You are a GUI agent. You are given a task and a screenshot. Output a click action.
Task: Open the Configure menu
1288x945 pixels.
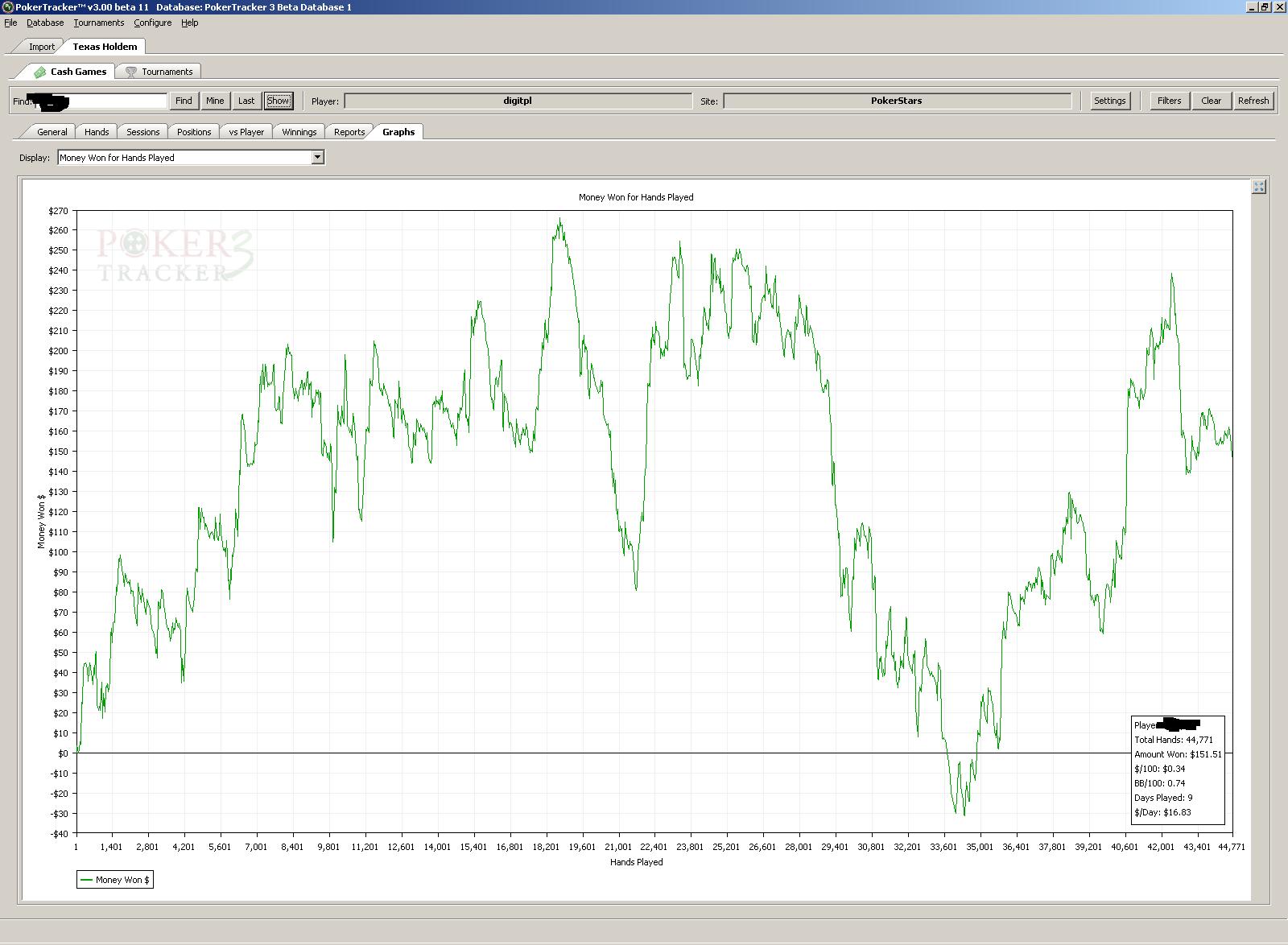(153, 23)
